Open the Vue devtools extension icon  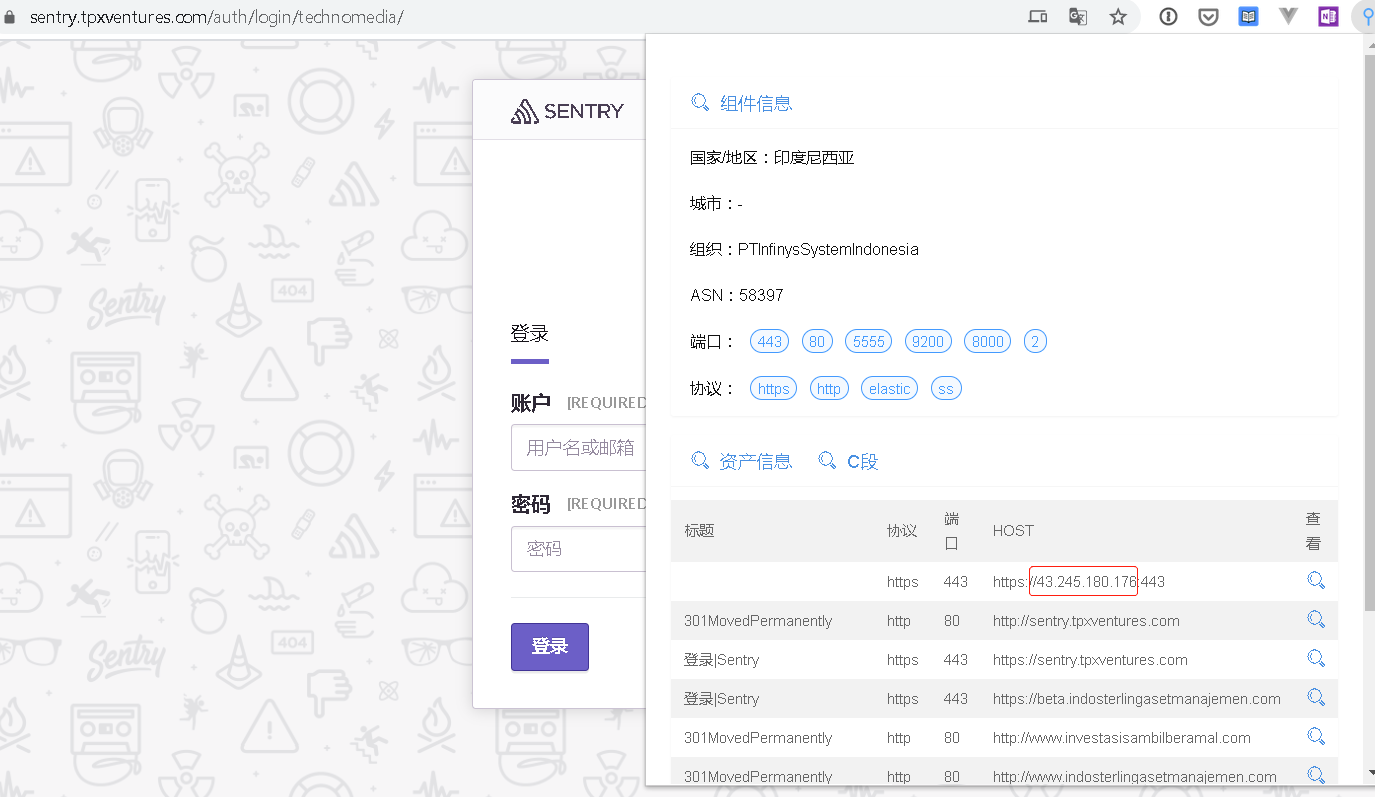(1288, 17)
